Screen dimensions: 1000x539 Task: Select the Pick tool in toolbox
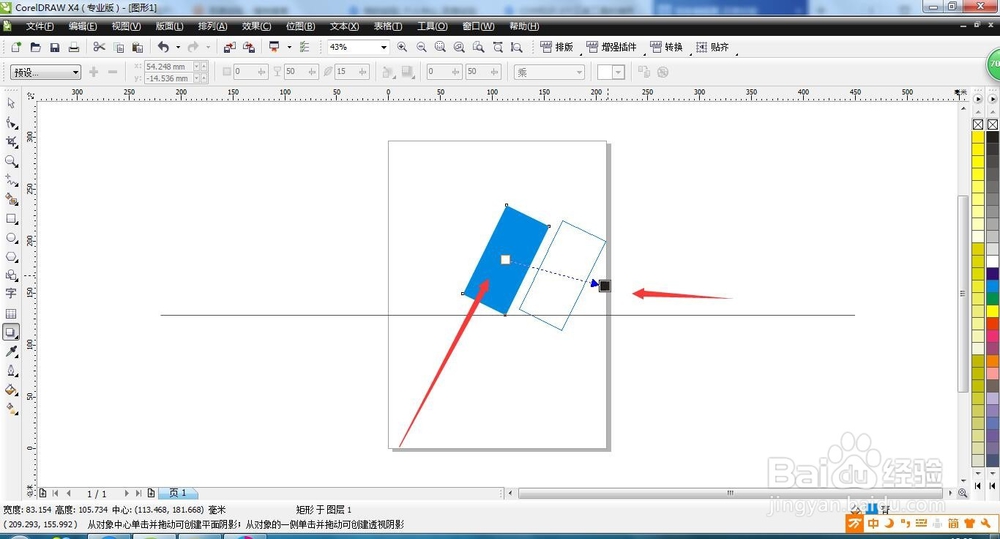tap(11, 103)
